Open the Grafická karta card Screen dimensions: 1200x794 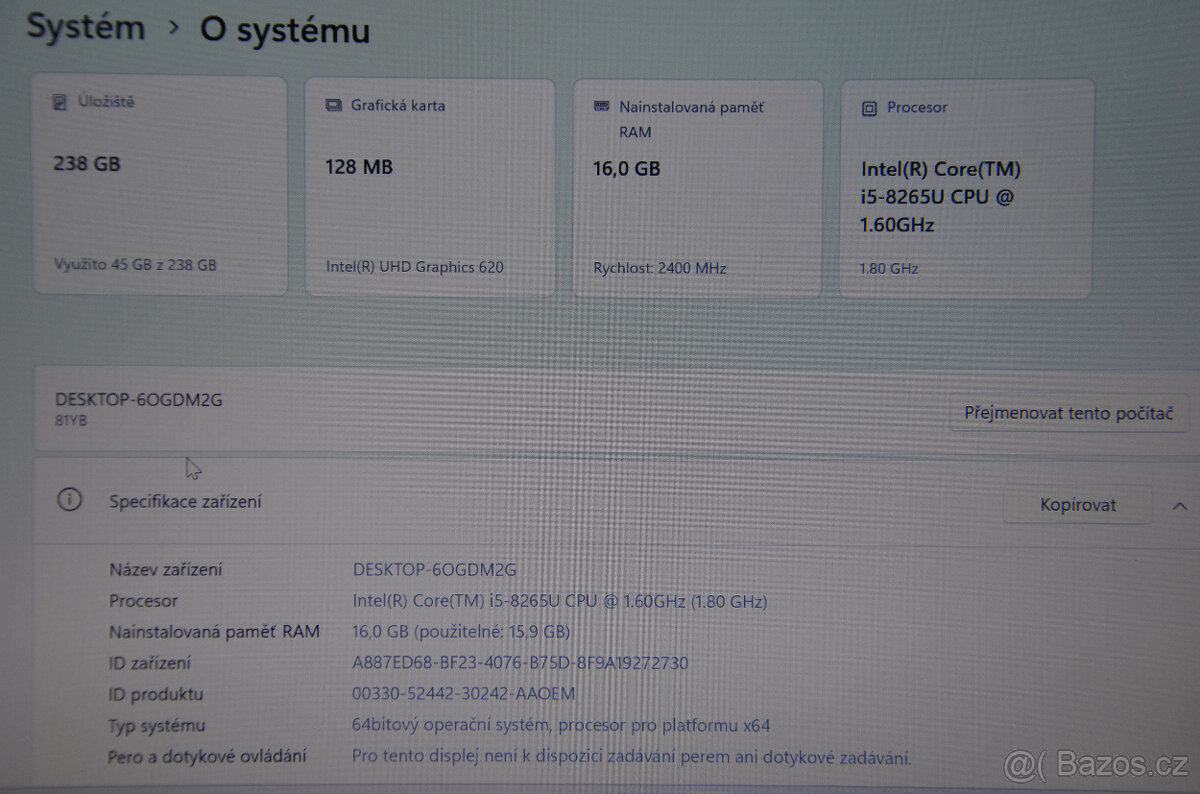coord(430,186)
